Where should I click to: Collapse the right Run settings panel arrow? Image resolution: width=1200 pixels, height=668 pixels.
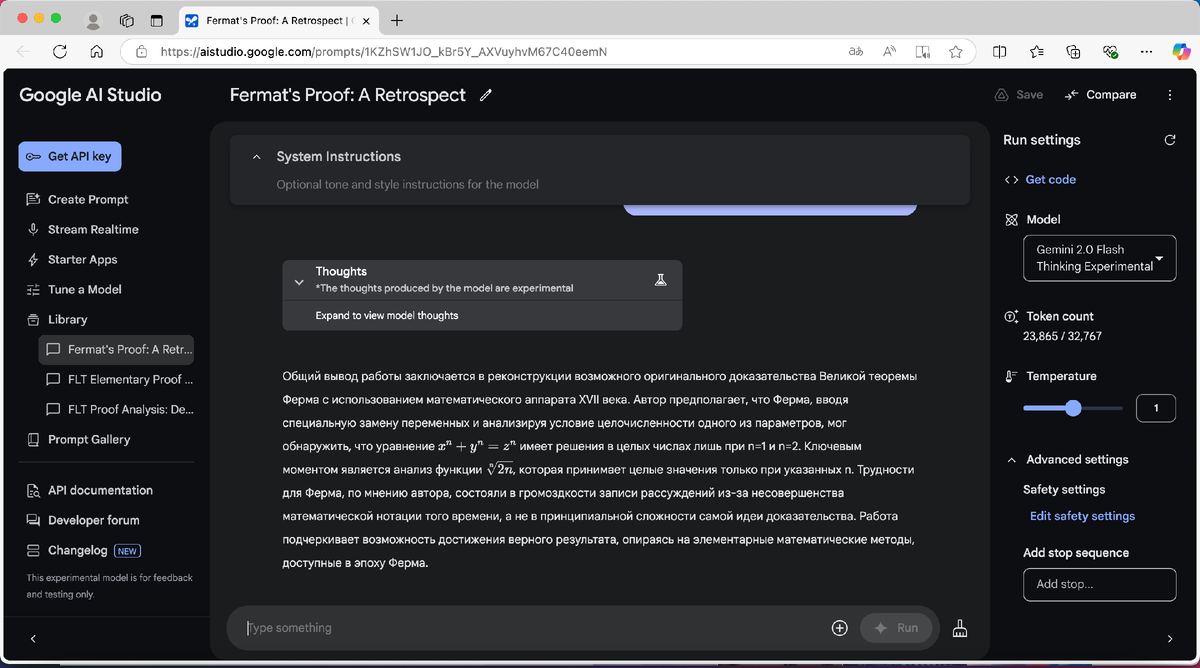[1170, 638]
